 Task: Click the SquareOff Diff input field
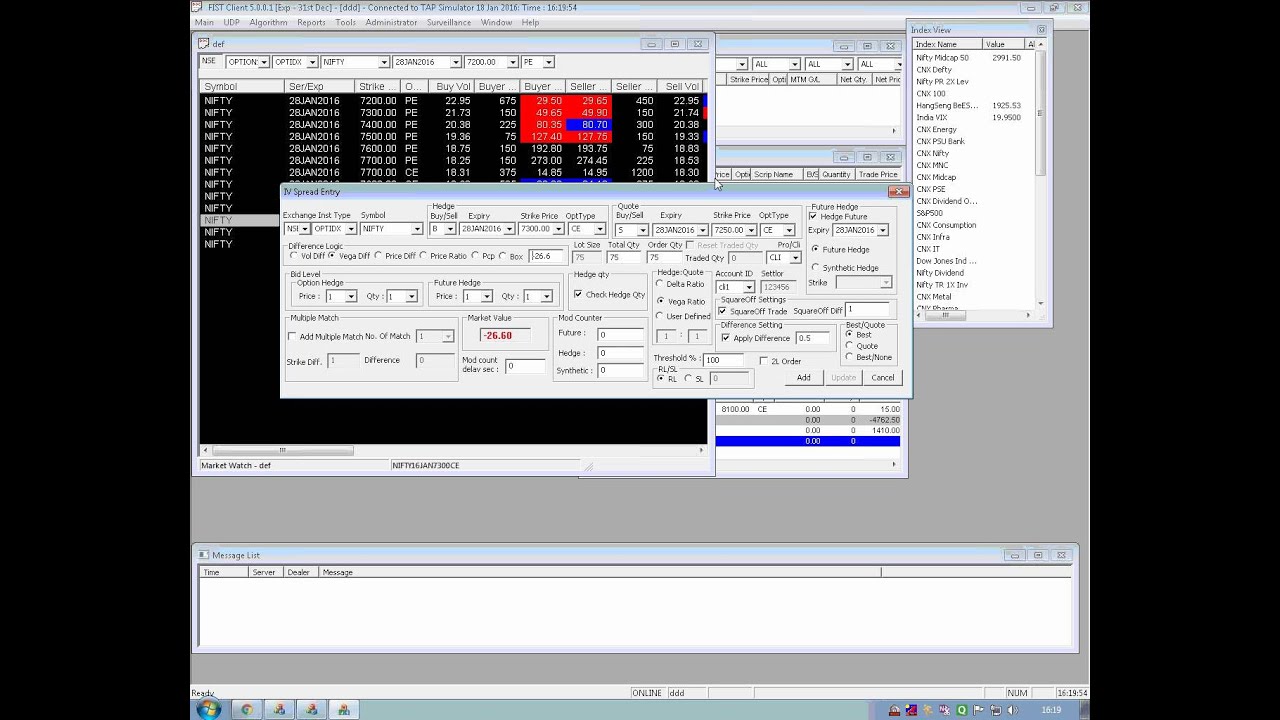click(x=866, y=310)
